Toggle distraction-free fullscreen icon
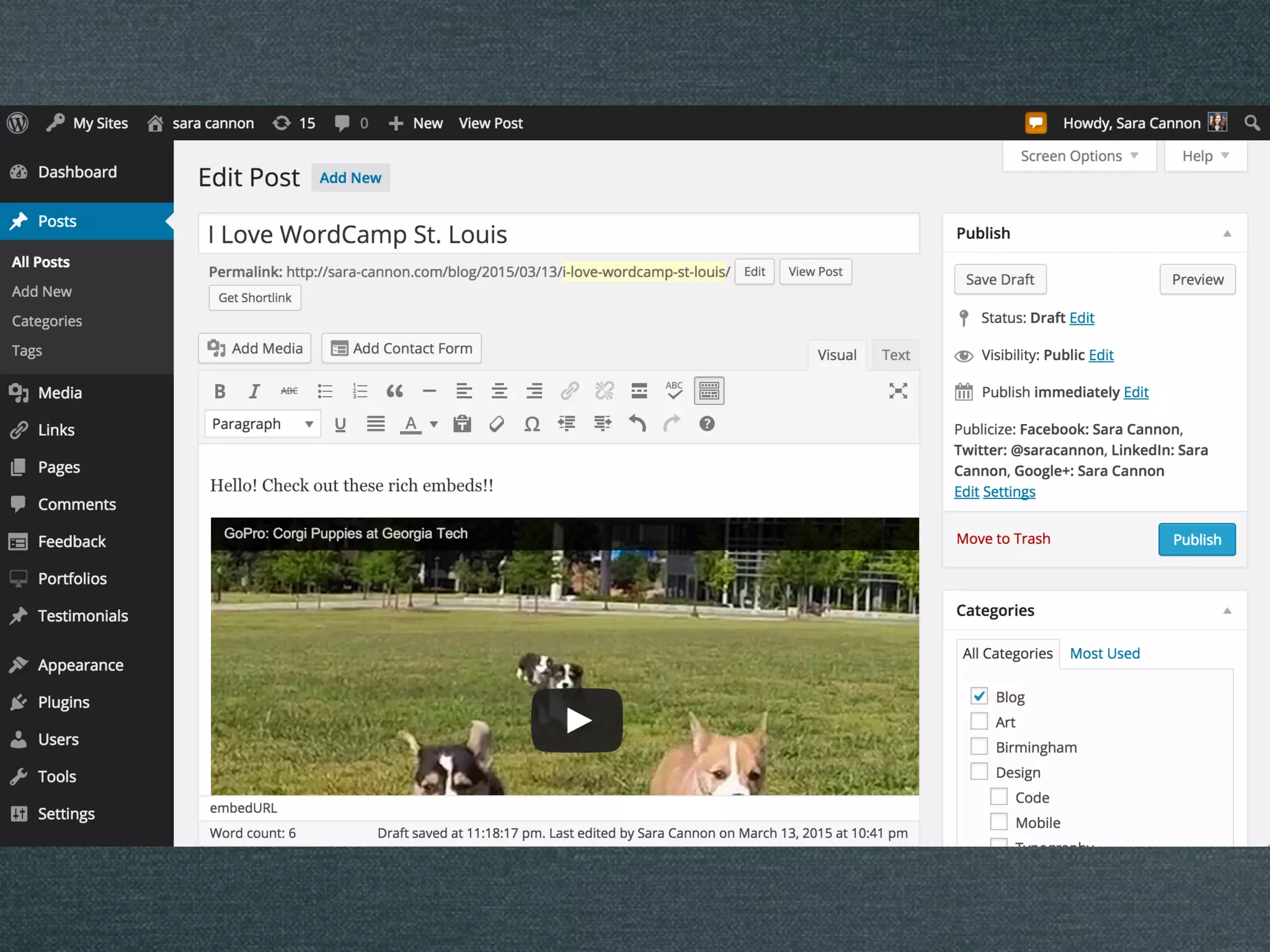Screen dimensions: 1270x952 [x=898, y=391]
